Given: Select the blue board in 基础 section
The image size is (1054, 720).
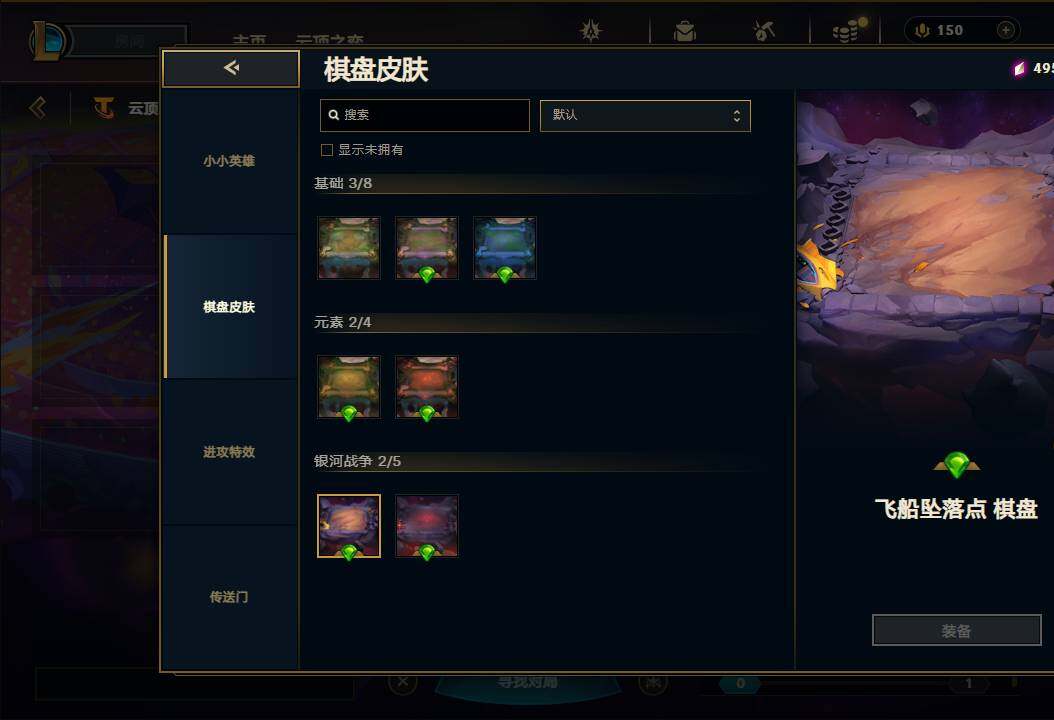Looking at the screenshot, I should [505, 248].
